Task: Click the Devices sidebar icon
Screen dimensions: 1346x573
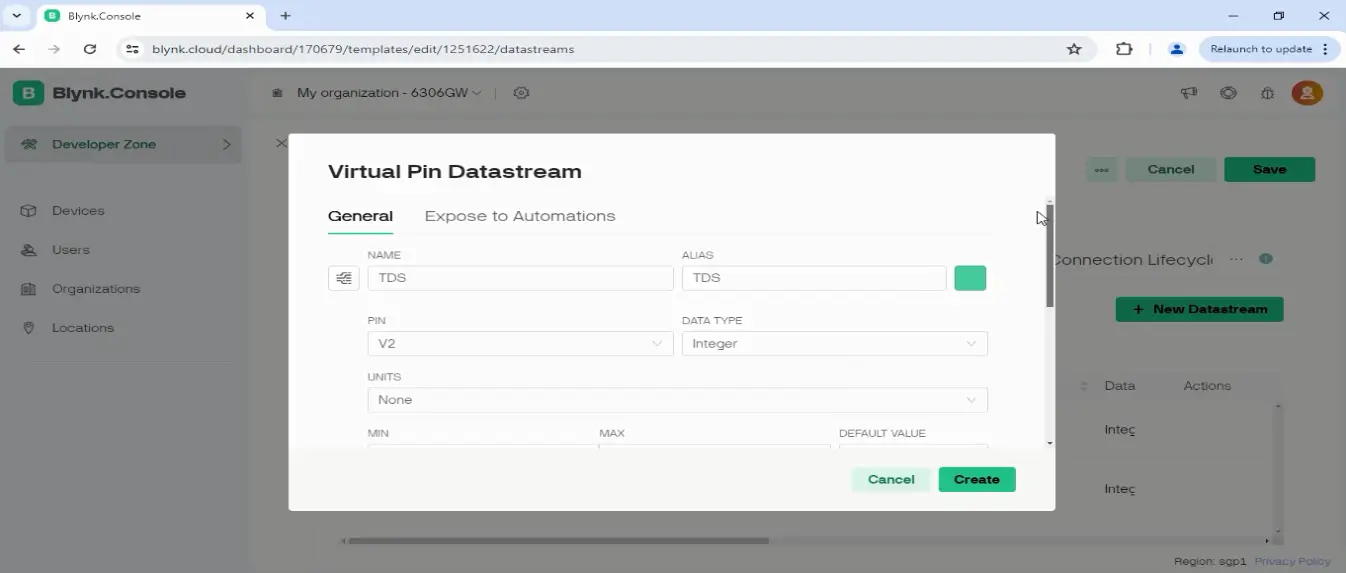Action: (29, 211)
